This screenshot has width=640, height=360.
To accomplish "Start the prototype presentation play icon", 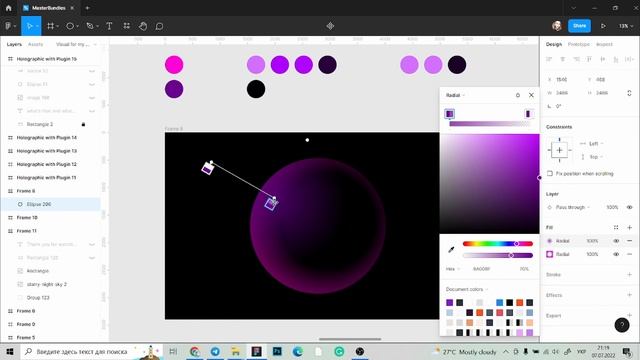I will pyautogui.click(x=603, y=26).
